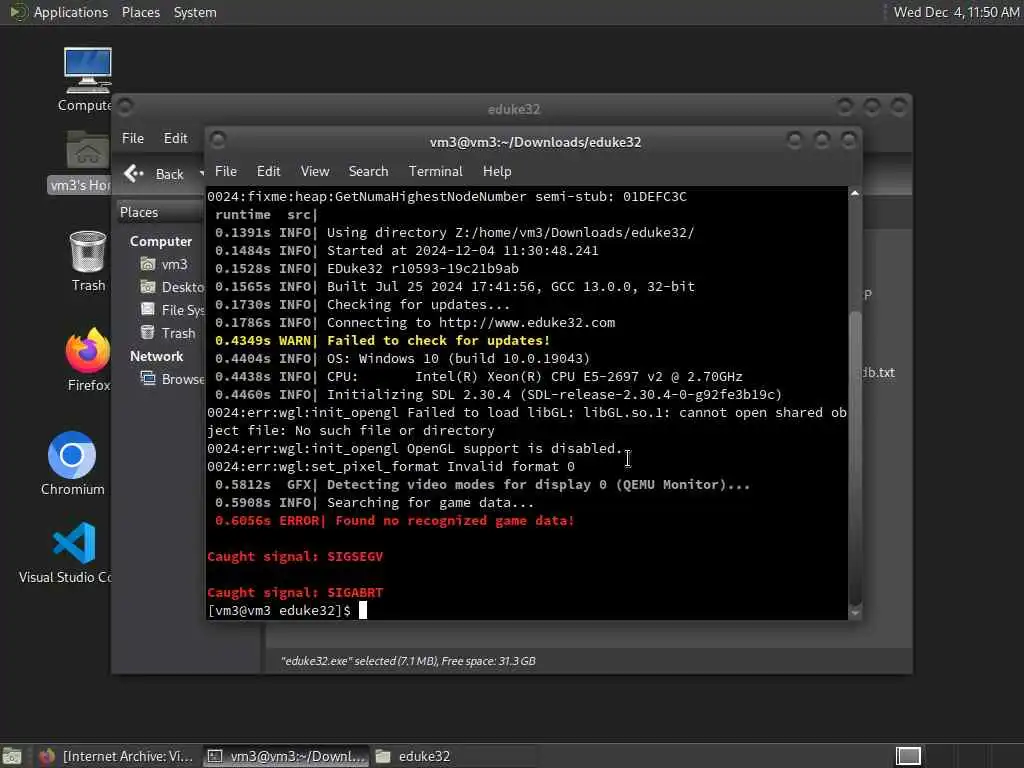Open the terminal View menu
The height and width of the screenshot is (768, 1024).
pyautogui.click(x=315, y=171)
